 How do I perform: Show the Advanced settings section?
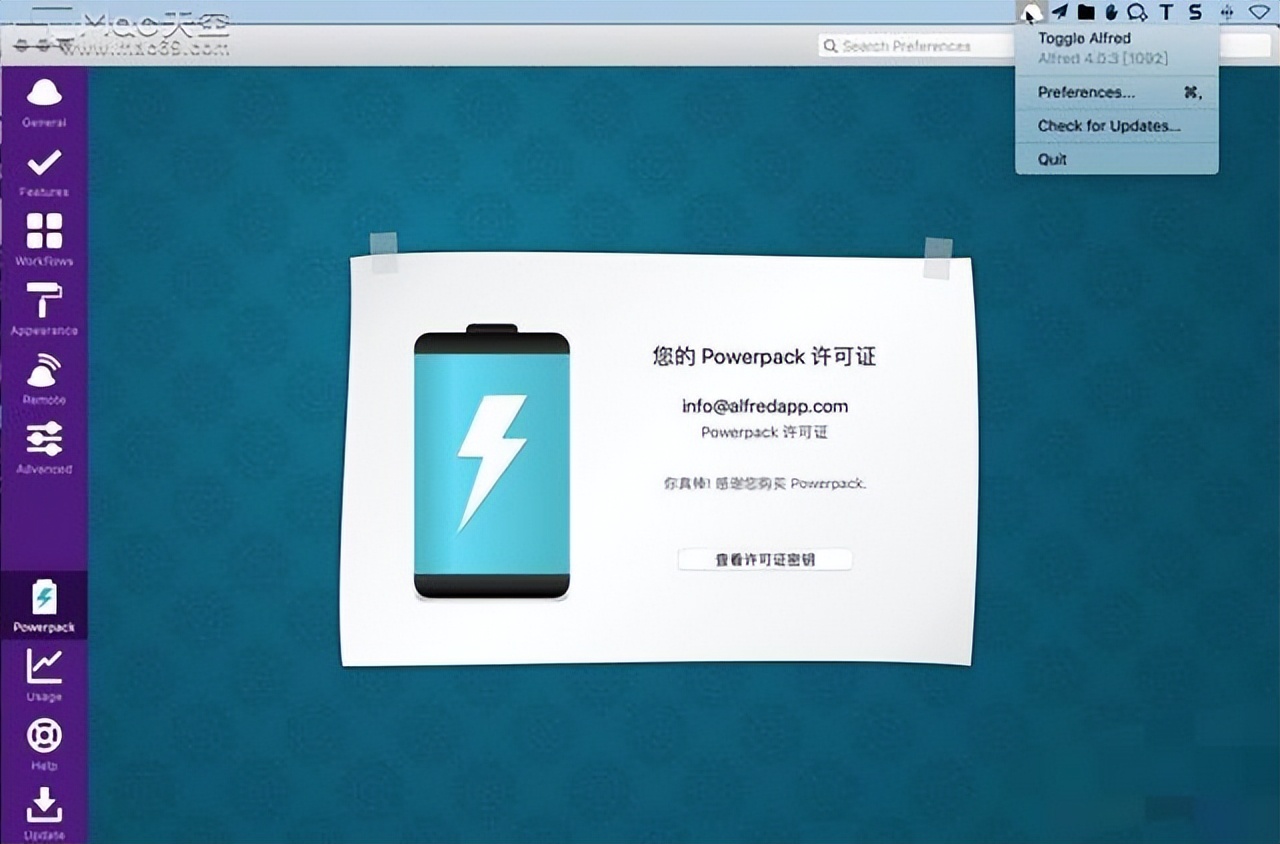[44, 448]
